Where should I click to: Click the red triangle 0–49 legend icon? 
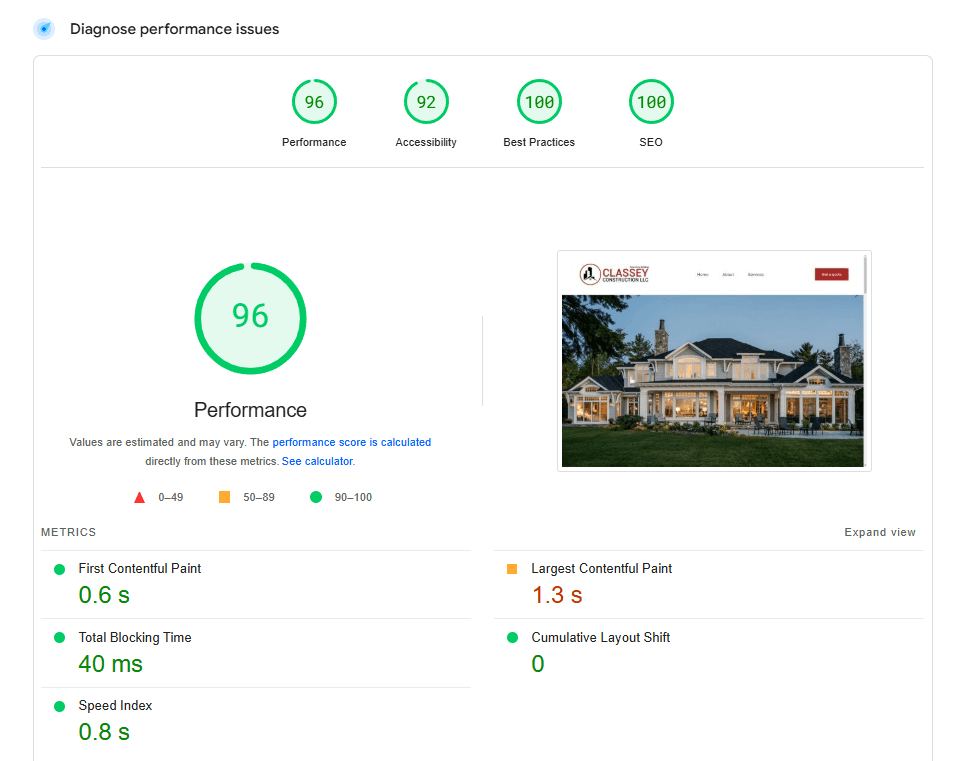(x=139, y=497)
